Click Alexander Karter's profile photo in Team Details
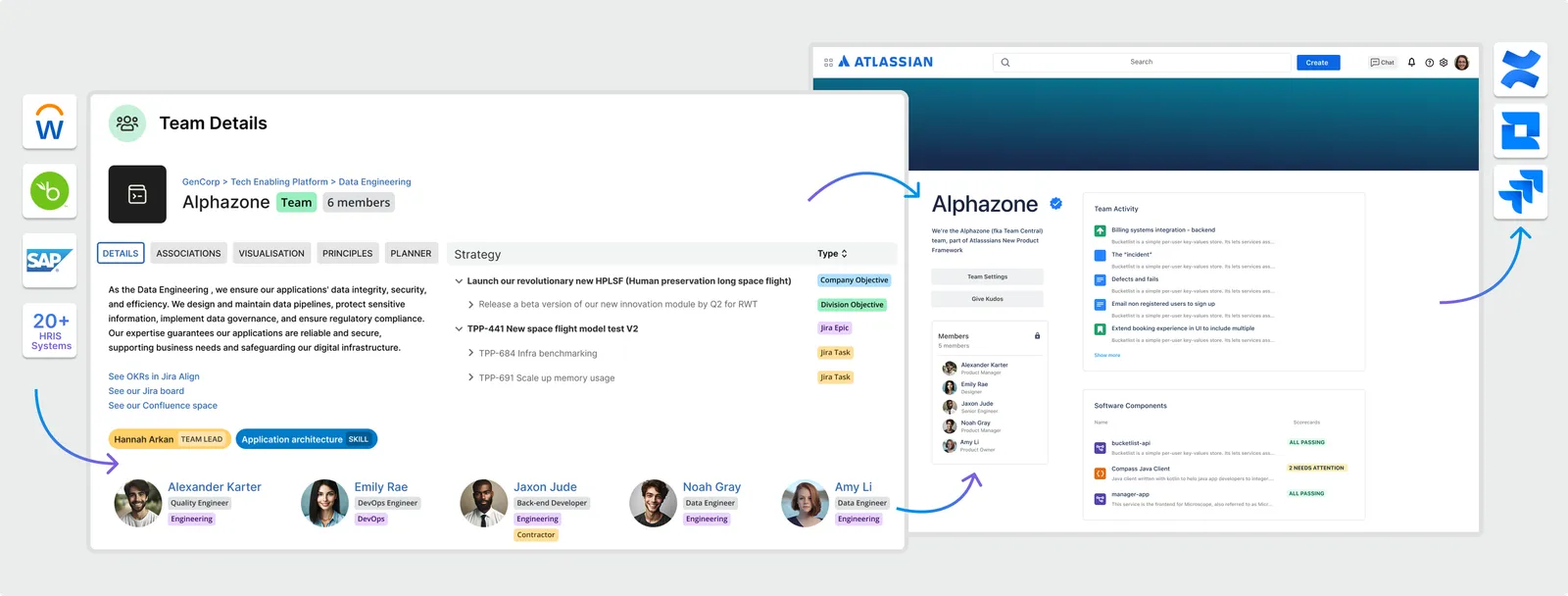 138,504
